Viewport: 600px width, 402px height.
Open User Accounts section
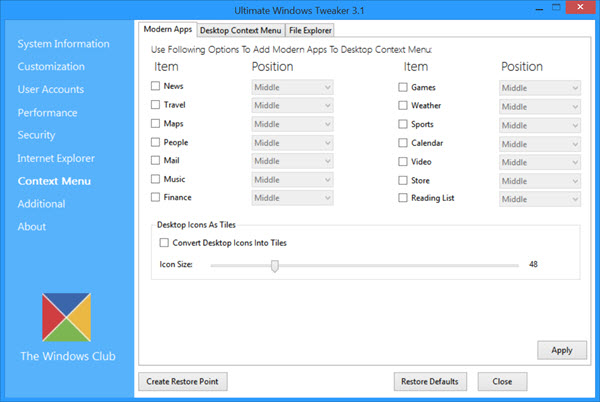51,89
